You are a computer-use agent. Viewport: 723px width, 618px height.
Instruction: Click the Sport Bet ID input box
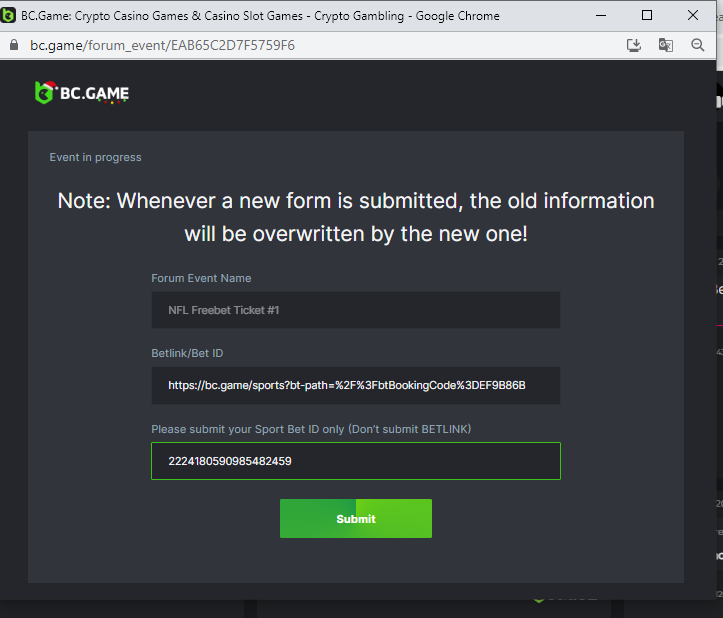(x=355, y=461)
